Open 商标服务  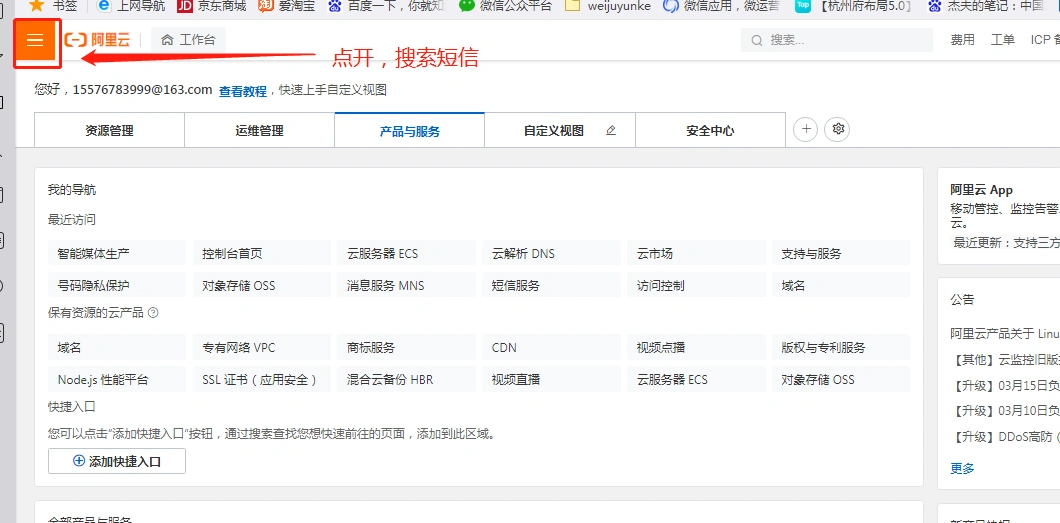[x=406, y=347]
